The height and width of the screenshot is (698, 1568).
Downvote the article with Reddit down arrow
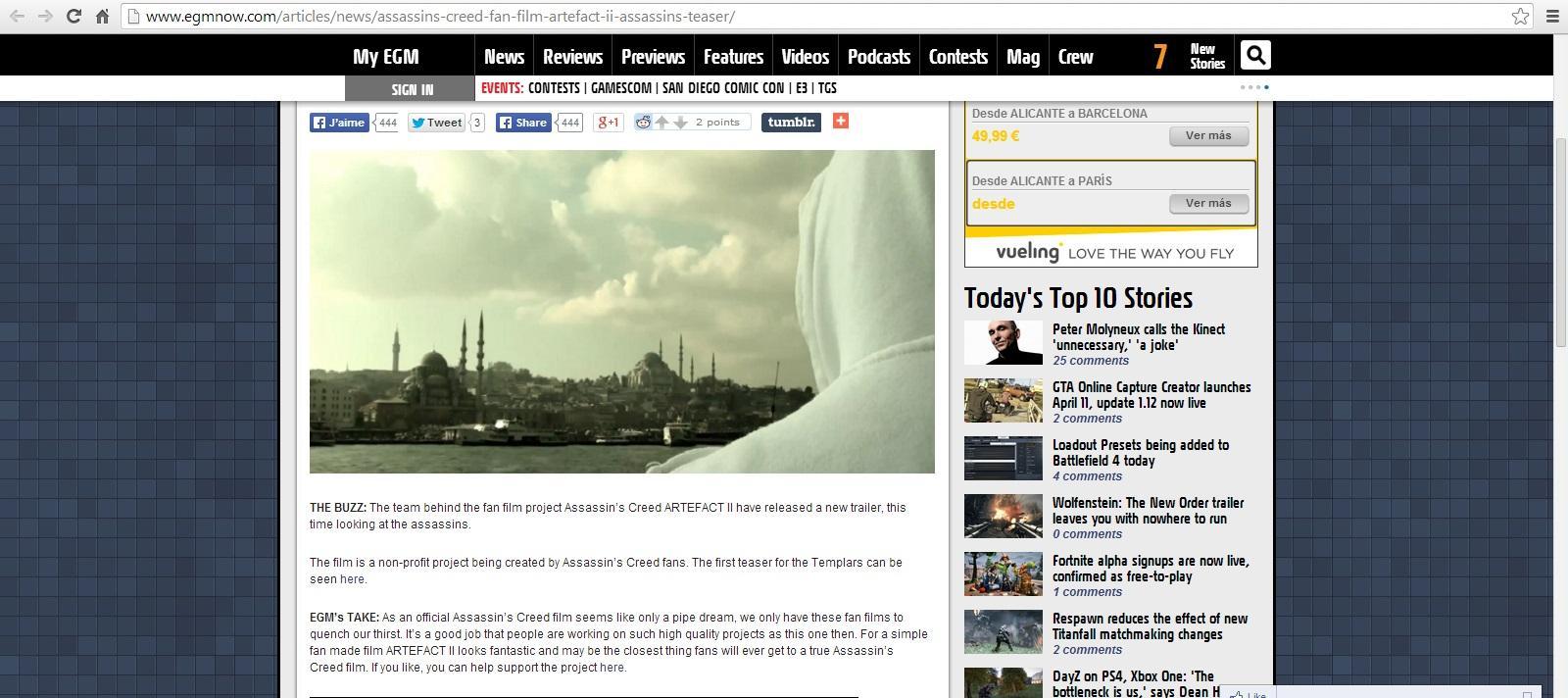tap(680, 123)
